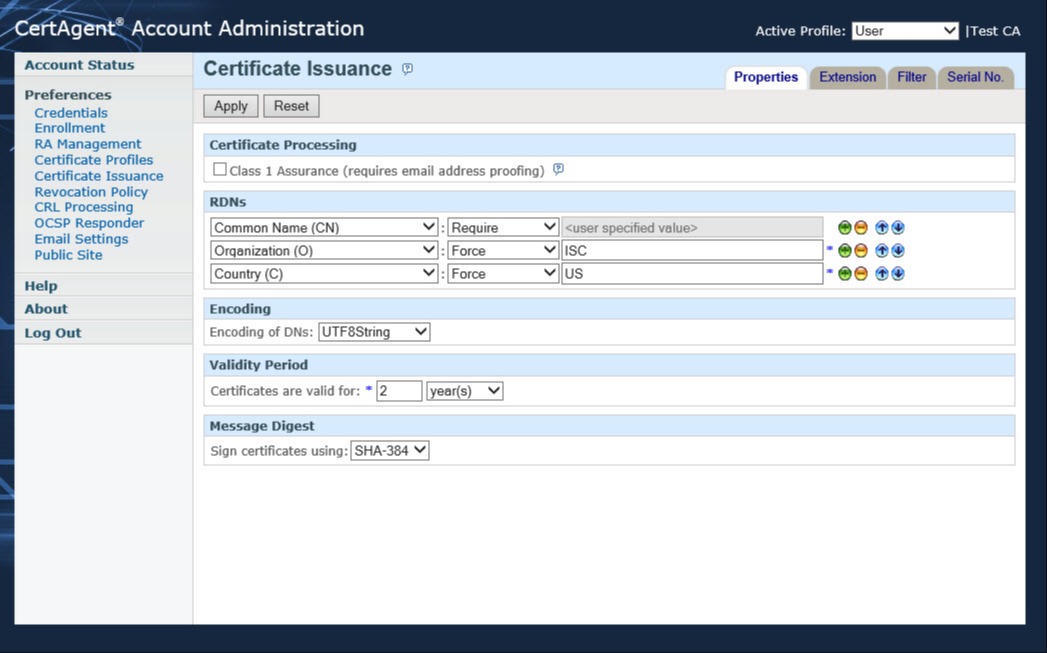The image size is (1047, 653).
Task: Click the Apply button
Action: coord(231,106)
